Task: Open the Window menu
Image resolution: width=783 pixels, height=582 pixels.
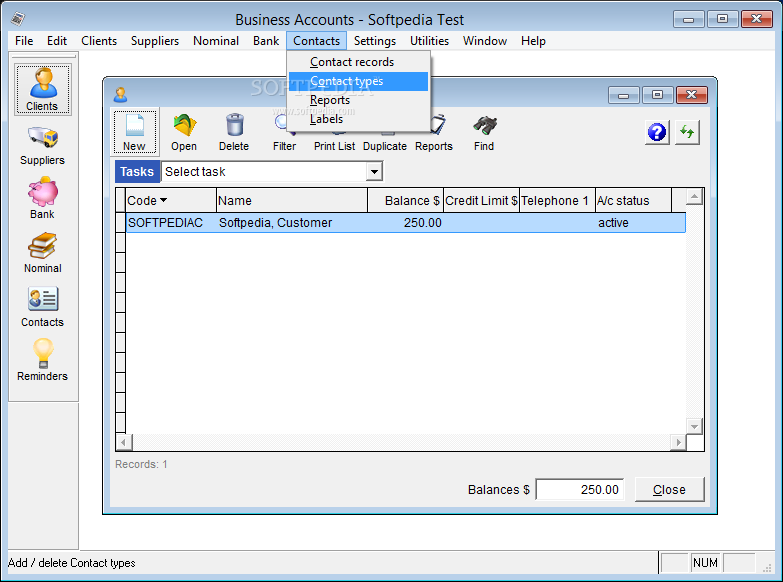Action: pos(485,41)
